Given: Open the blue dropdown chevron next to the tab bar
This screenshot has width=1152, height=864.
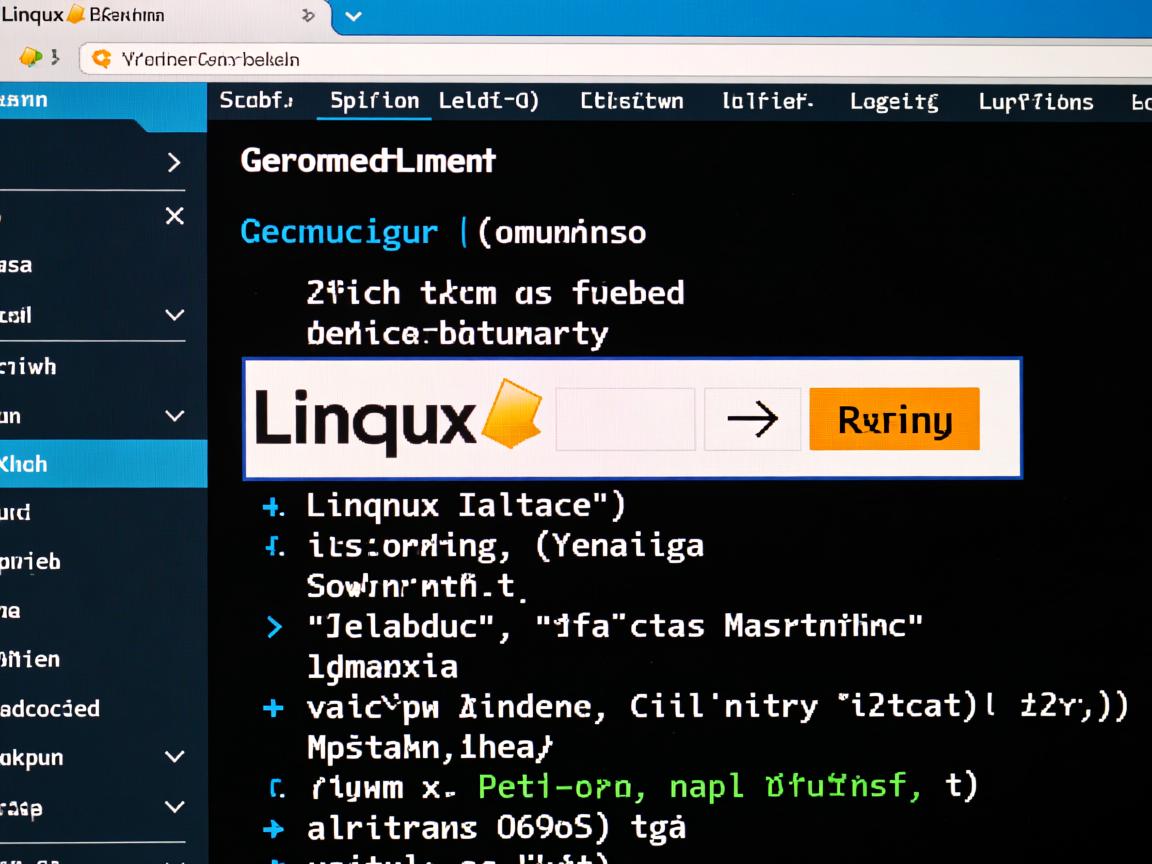Looking at the screenshot, I should (x=352, y=16).
